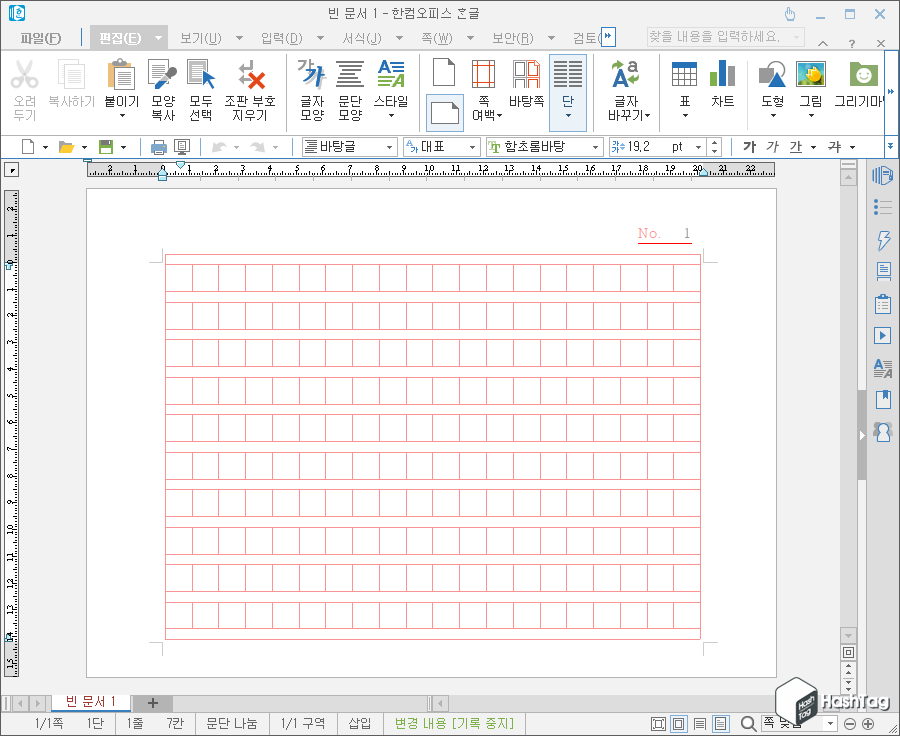Click the Drawing Yard (그리기마당) icon

click(x=863, y=75)
